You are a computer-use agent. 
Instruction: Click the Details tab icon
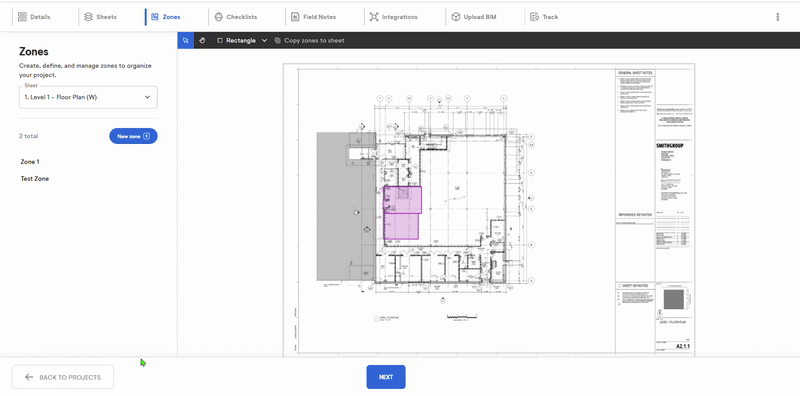click(22, 17)
